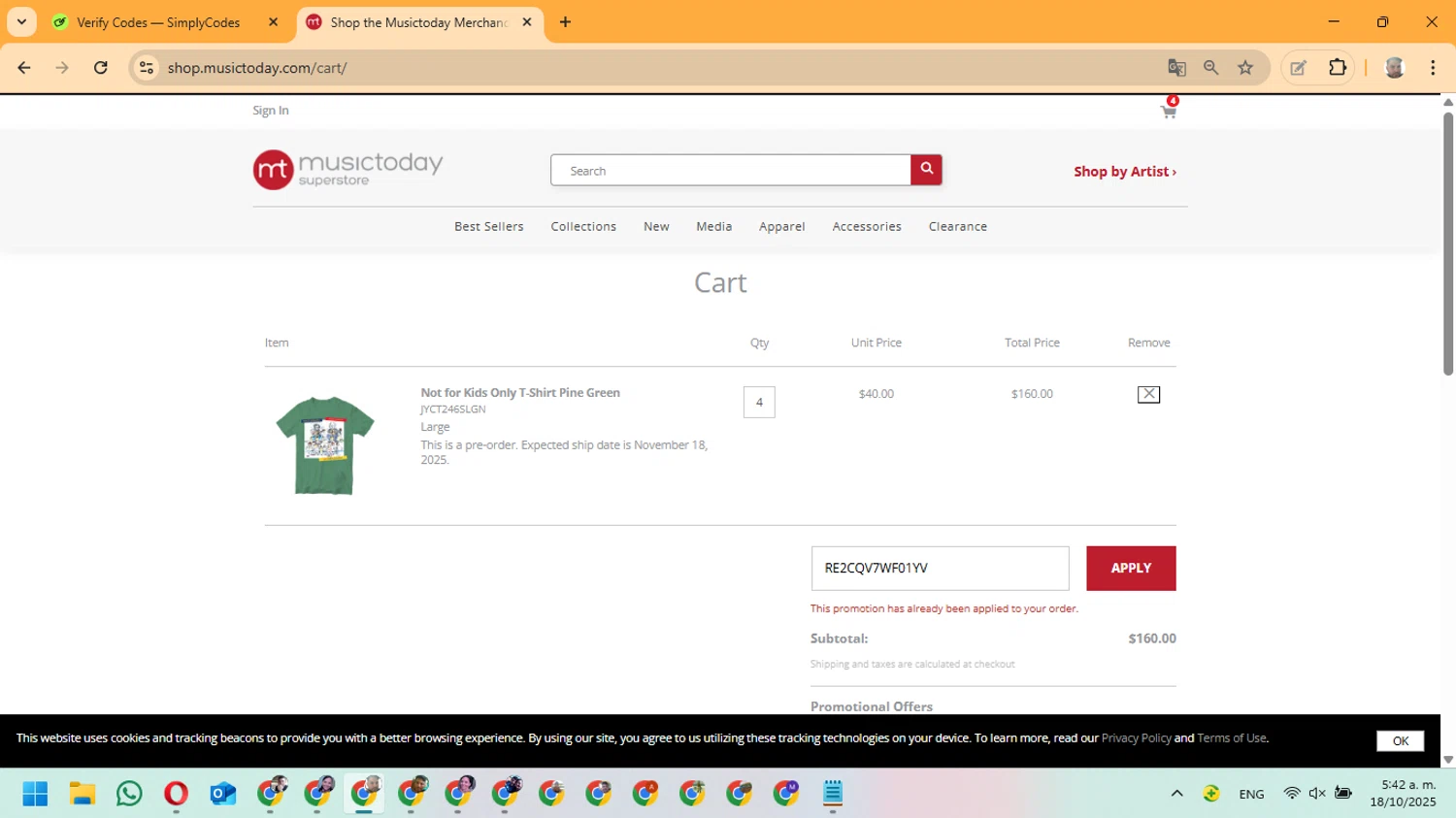Open site information icon in address bar
The width and height of the screenshot is (1456, 818).
[x=147, y=68]
